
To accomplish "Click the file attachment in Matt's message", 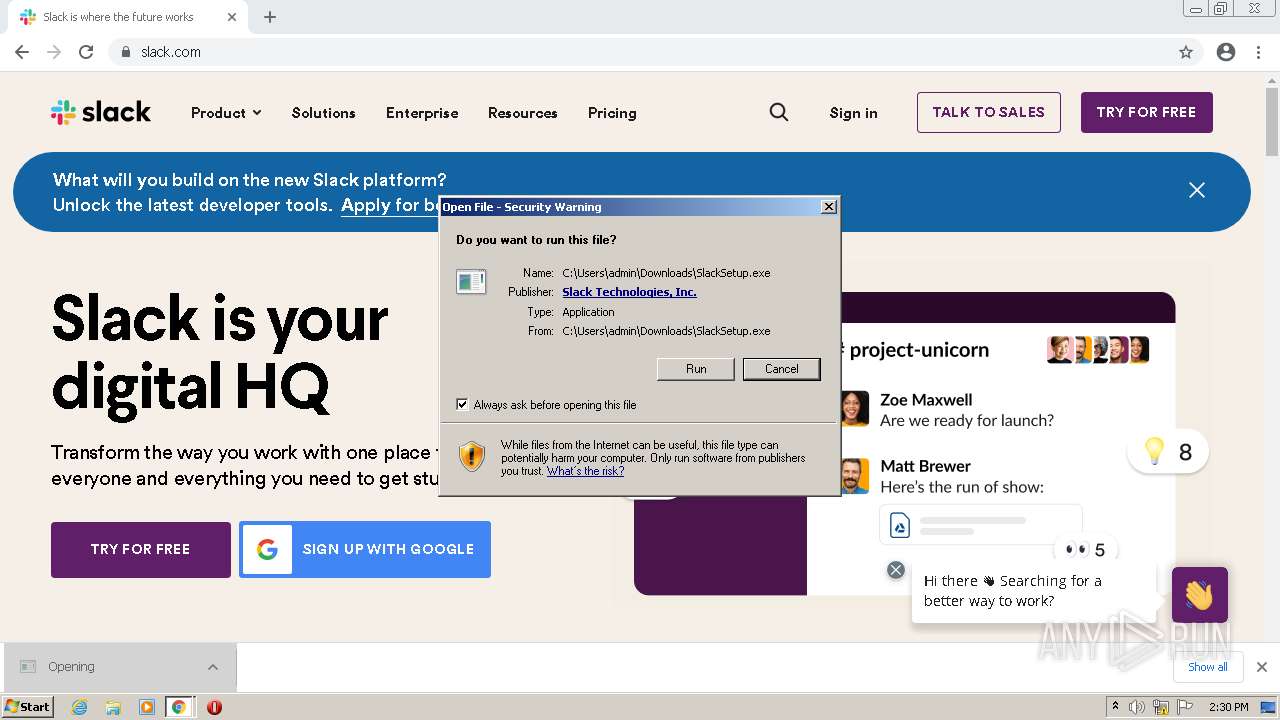I will click(x=980, y=525).
